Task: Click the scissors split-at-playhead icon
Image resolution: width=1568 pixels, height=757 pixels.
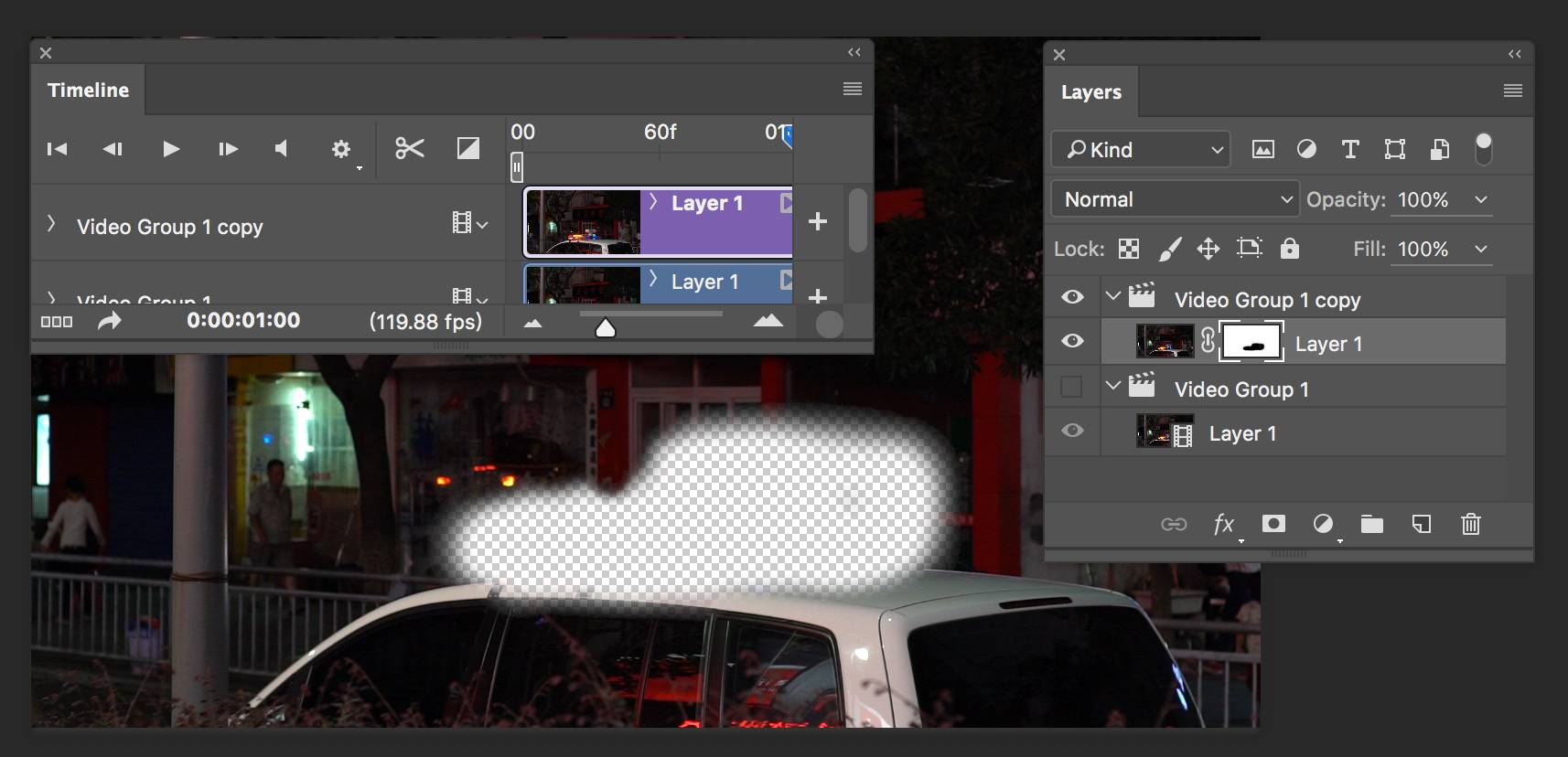Action: coord(409,148)
